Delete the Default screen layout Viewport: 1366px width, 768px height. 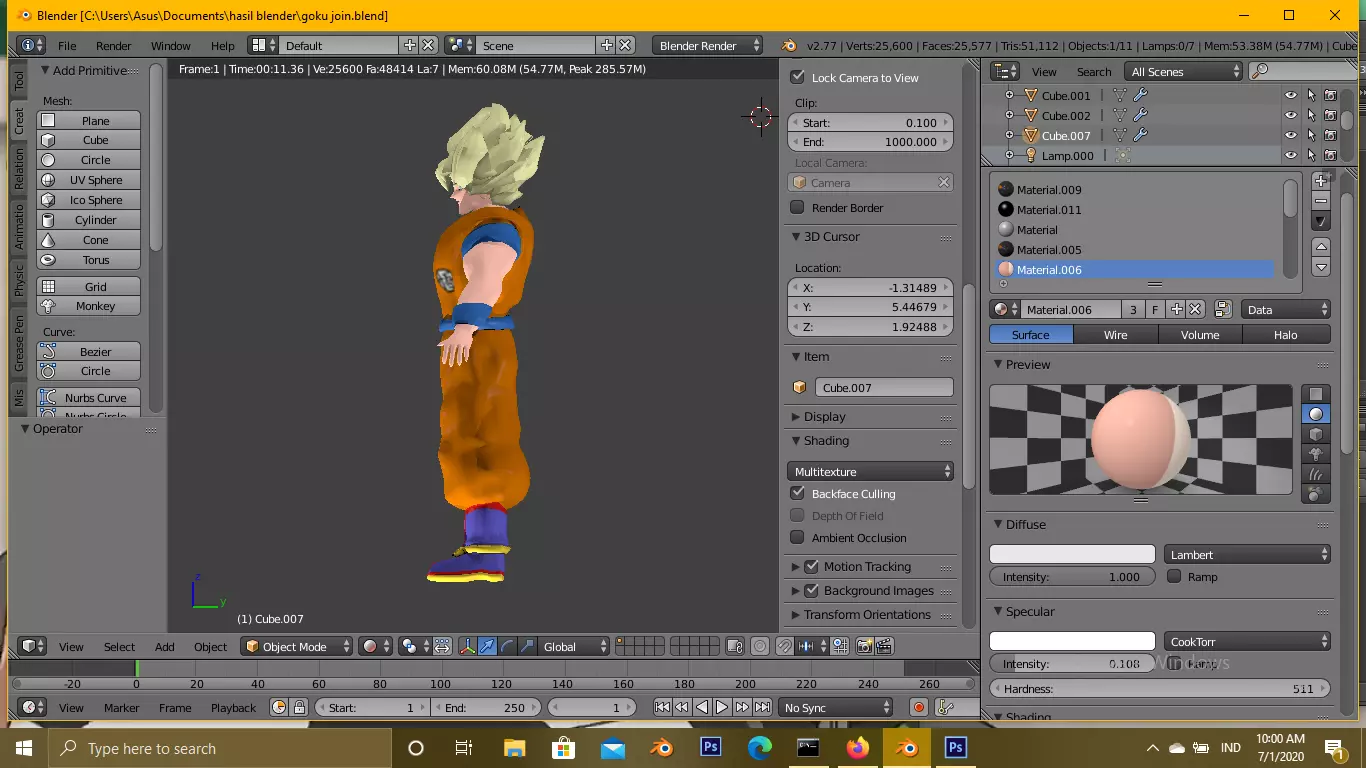click(428, 45)
